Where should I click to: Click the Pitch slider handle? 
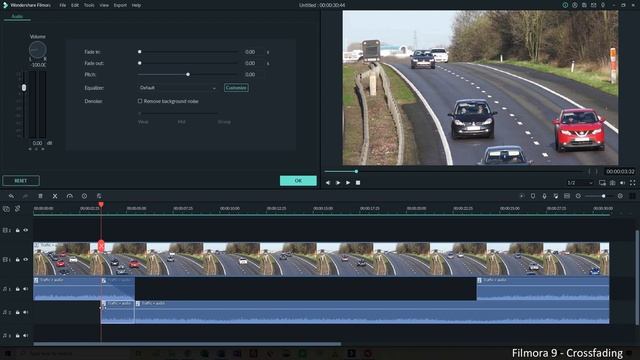(188, 75)
